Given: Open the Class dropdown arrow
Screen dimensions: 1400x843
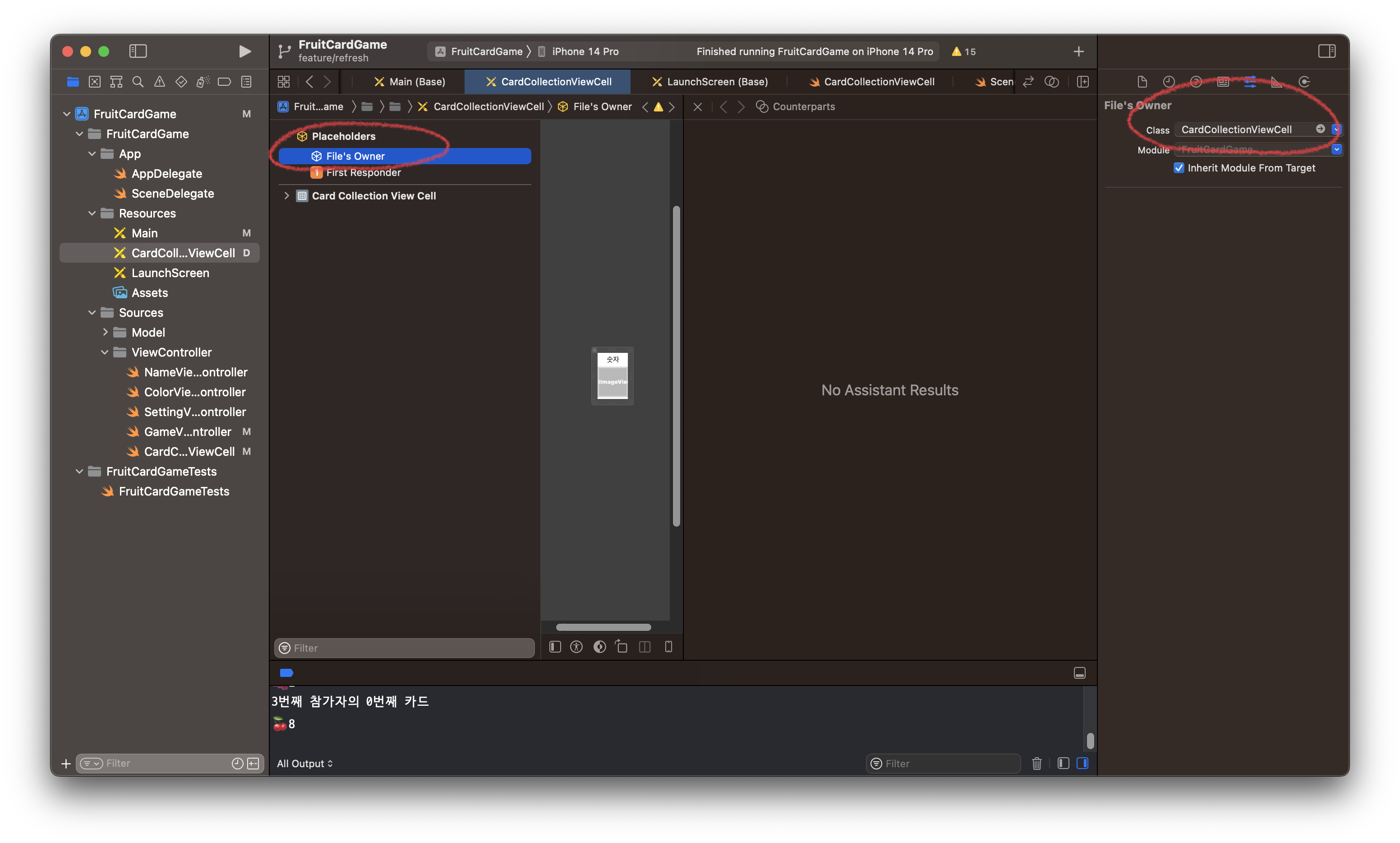Looking at the screenshot, I should click(1336, 130).
